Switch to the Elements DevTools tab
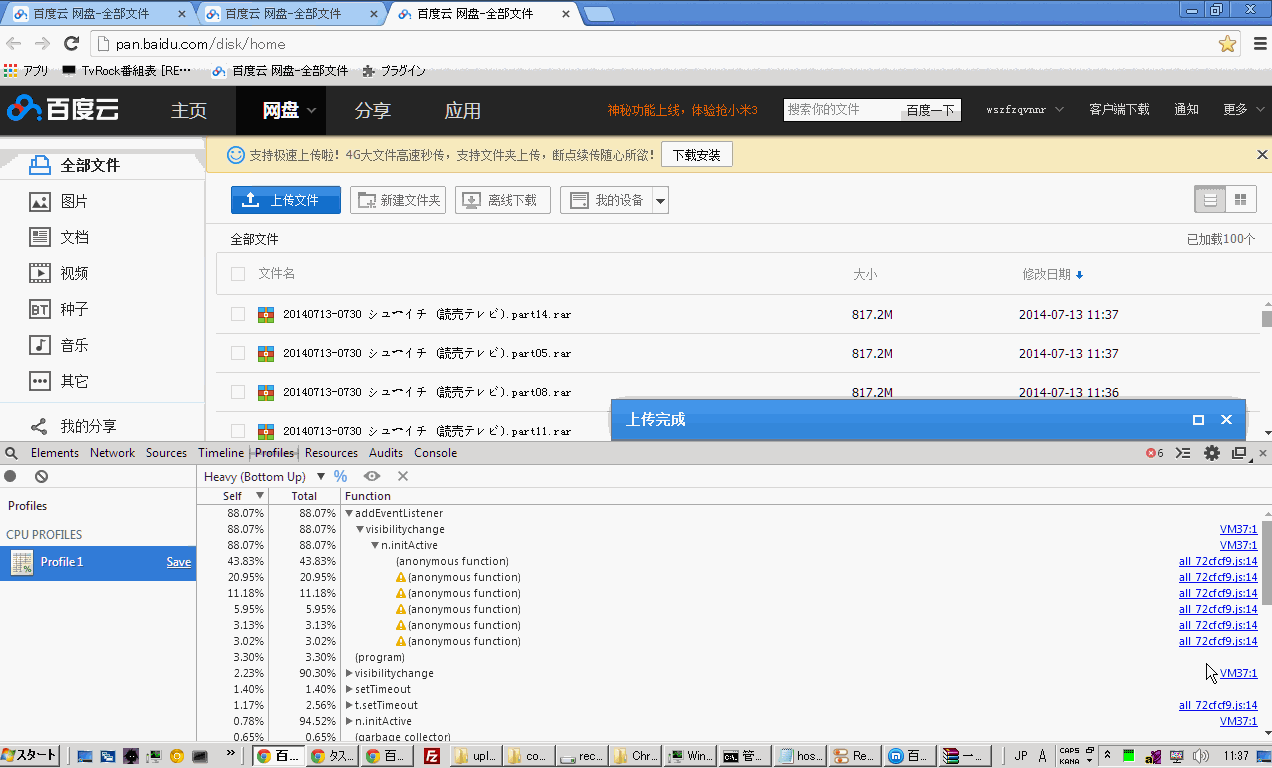The width and height of the screenshot is (1272, 768). pos(55,453)
